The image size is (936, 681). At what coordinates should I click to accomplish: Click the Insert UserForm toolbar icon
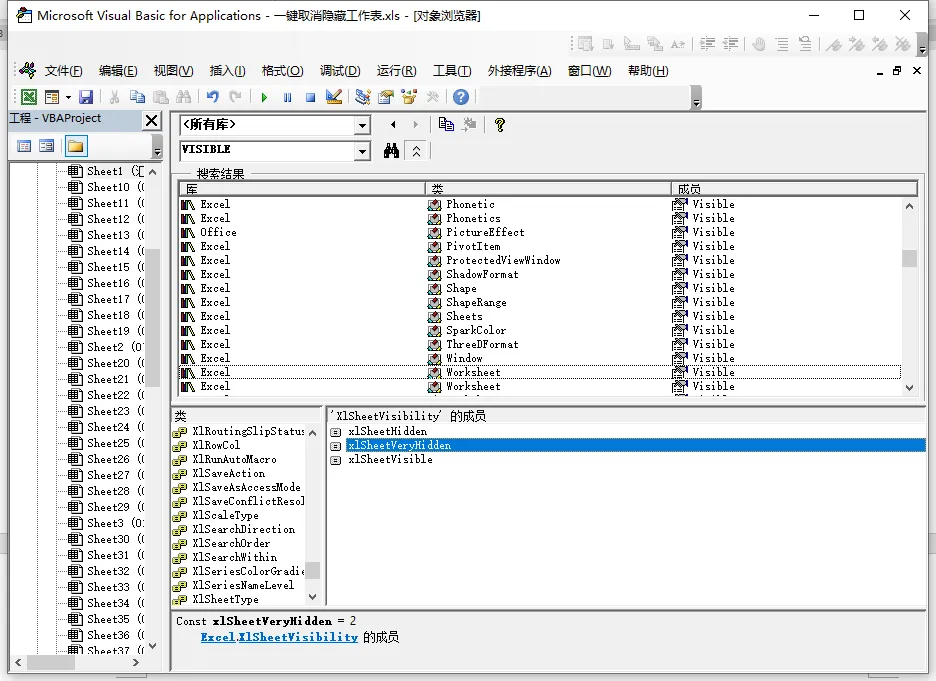point(53,97)
